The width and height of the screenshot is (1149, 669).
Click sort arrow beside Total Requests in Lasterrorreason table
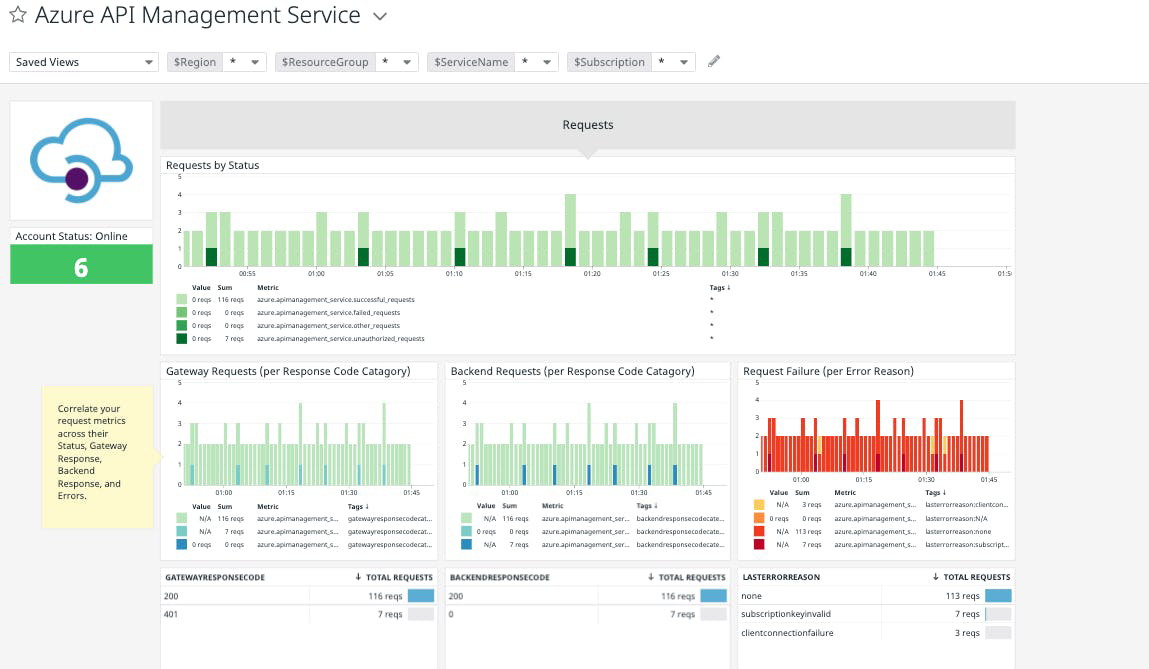coord(937,577)
